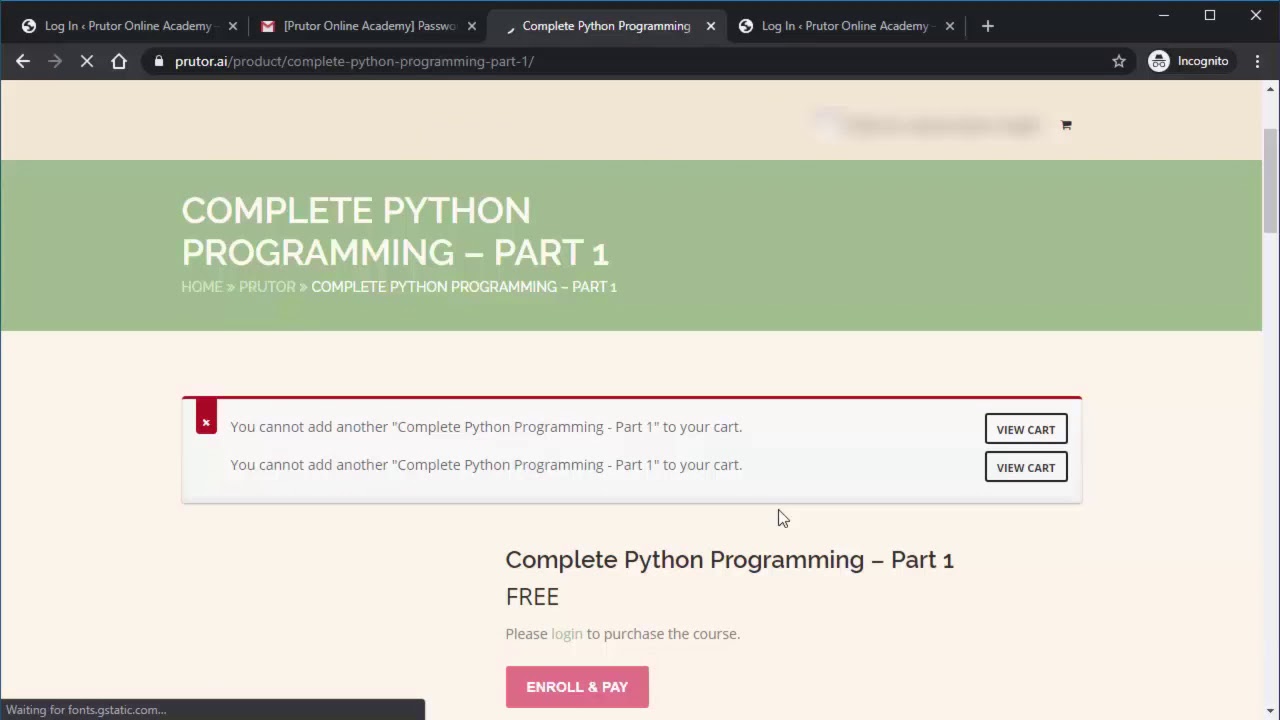Click the first cannot add another cart message
Screen dimensions: 1280x720
pyautogui.click(x=486, y=427)
